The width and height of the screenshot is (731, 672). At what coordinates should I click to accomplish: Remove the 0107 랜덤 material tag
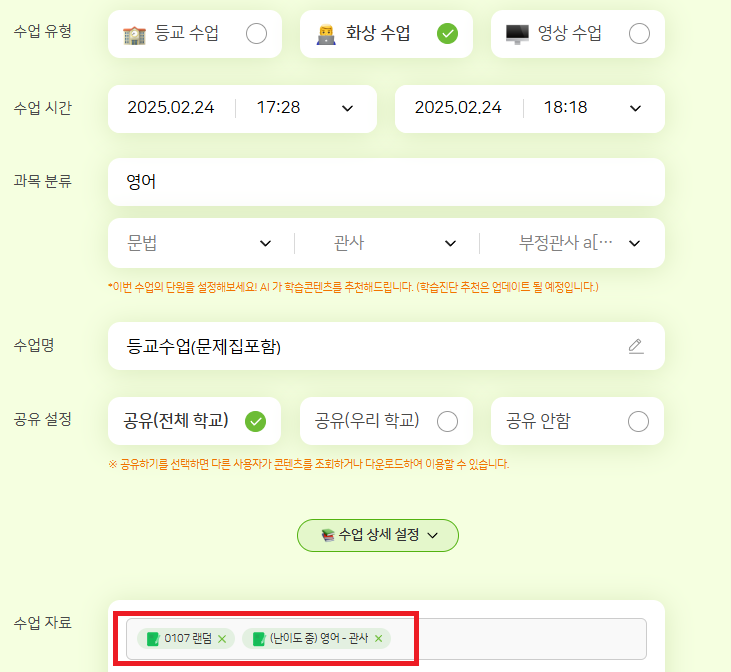tap(222, 639)
